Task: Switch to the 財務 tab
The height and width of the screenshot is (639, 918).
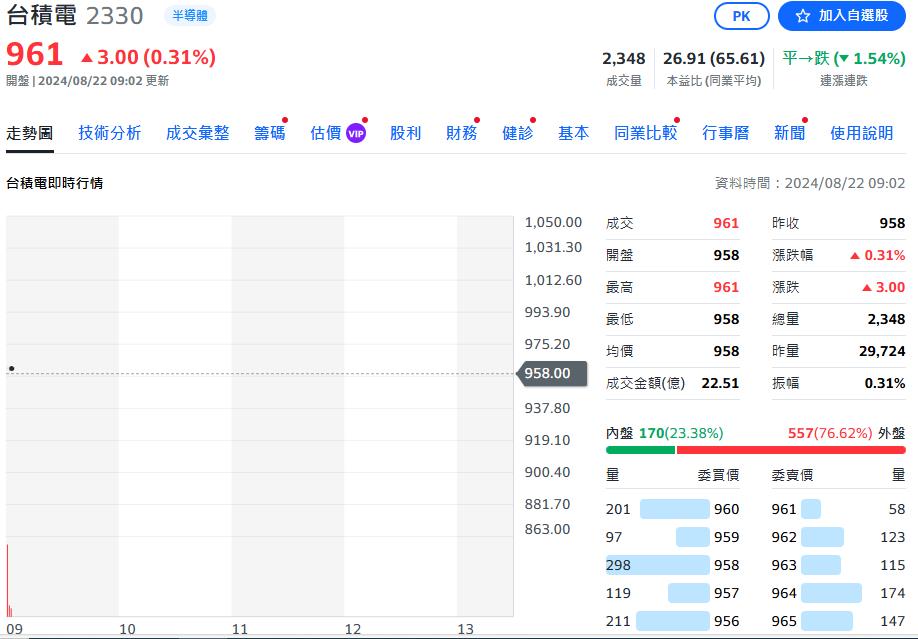Action: pos(461,134)
